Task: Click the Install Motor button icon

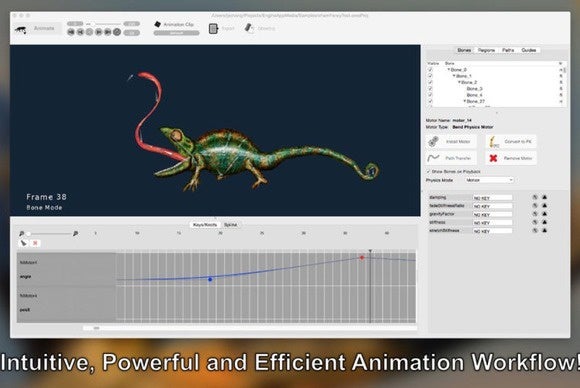Action: [x=433, y=141]
